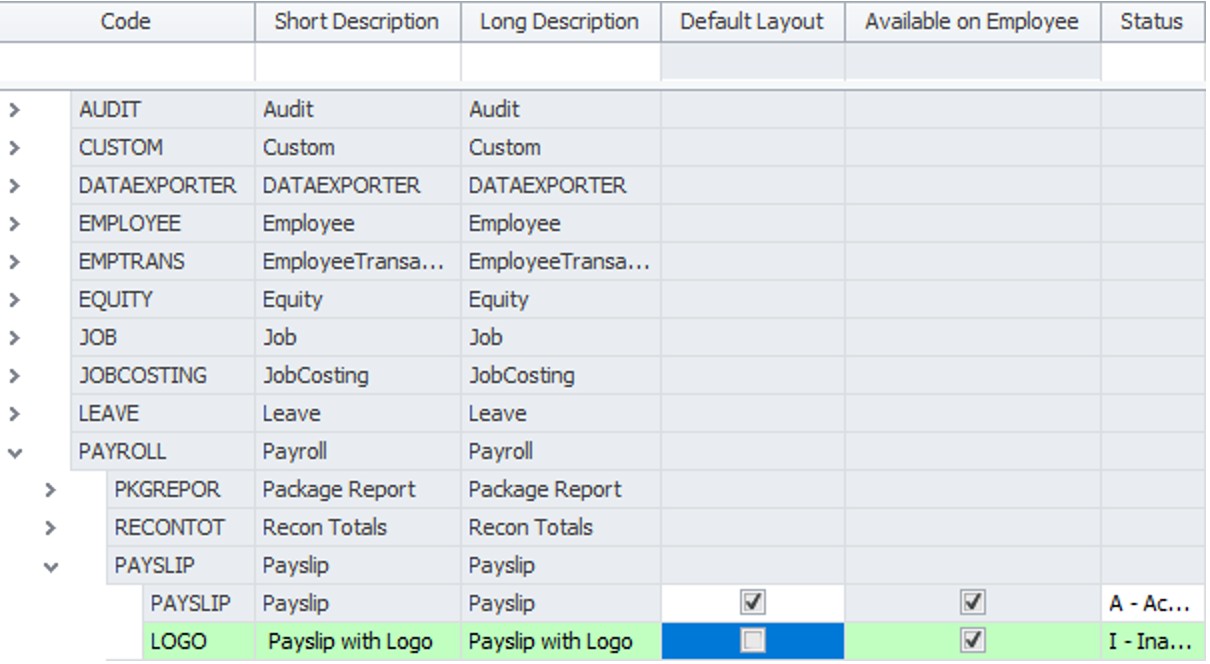The width and height of the screenshot is (1210, 664).
Task: Sort by Short Description column header
Action: pyautogui.click(x=357, y=22)
